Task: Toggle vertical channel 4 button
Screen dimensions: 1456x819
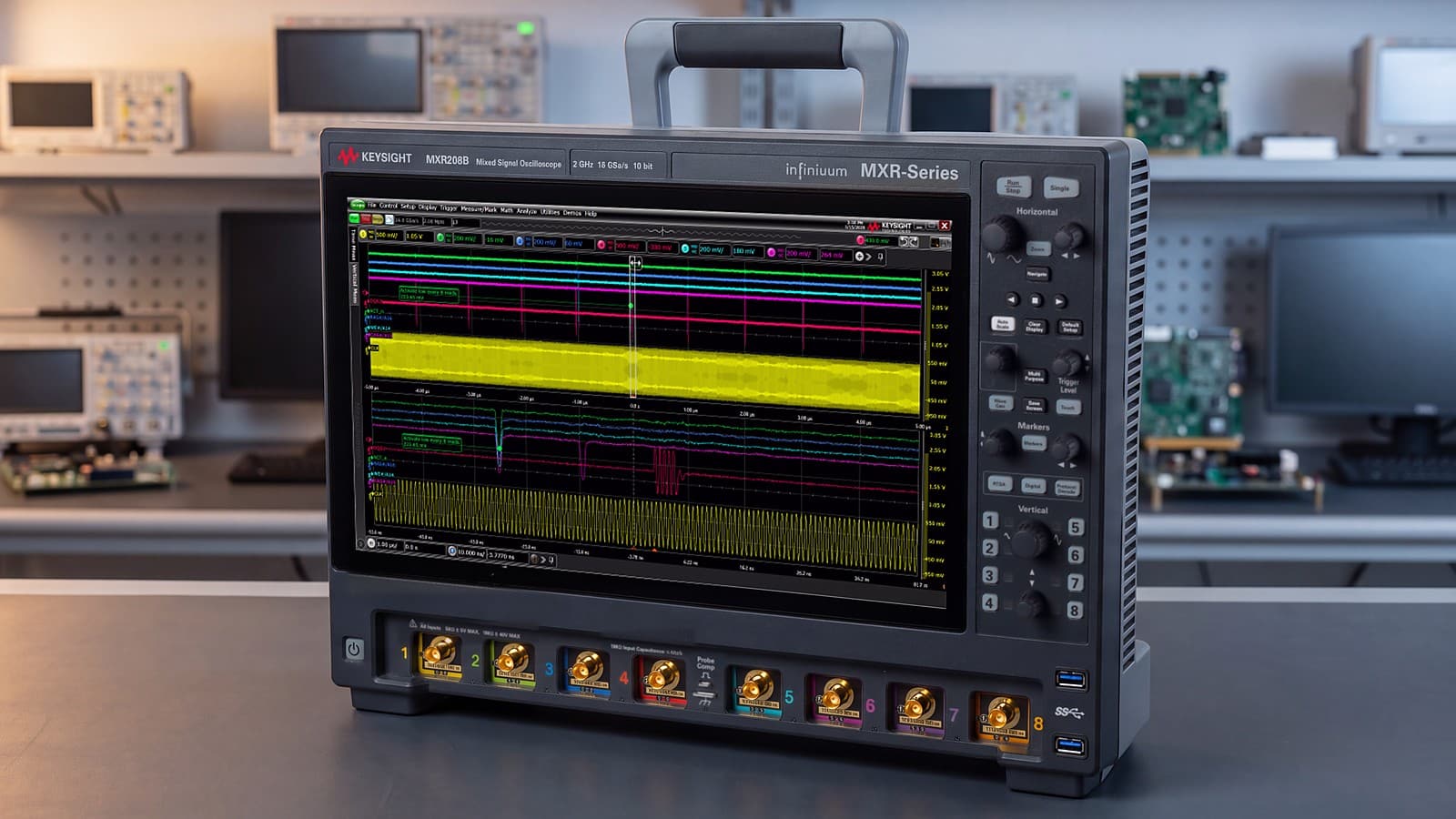Action: pos(990,602)
